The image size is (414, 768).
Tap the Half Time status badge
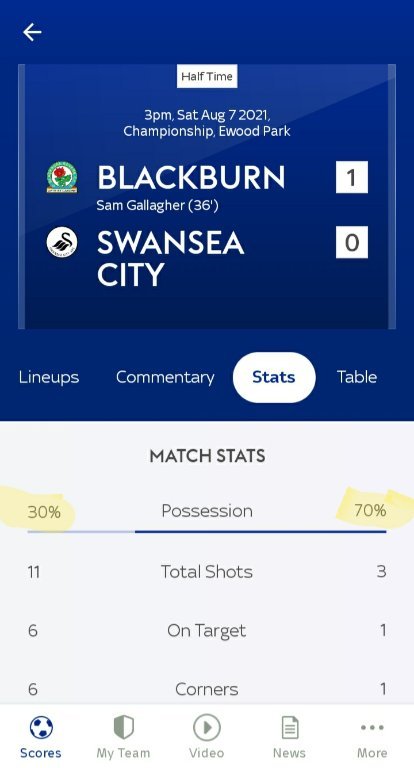point(207,76)
